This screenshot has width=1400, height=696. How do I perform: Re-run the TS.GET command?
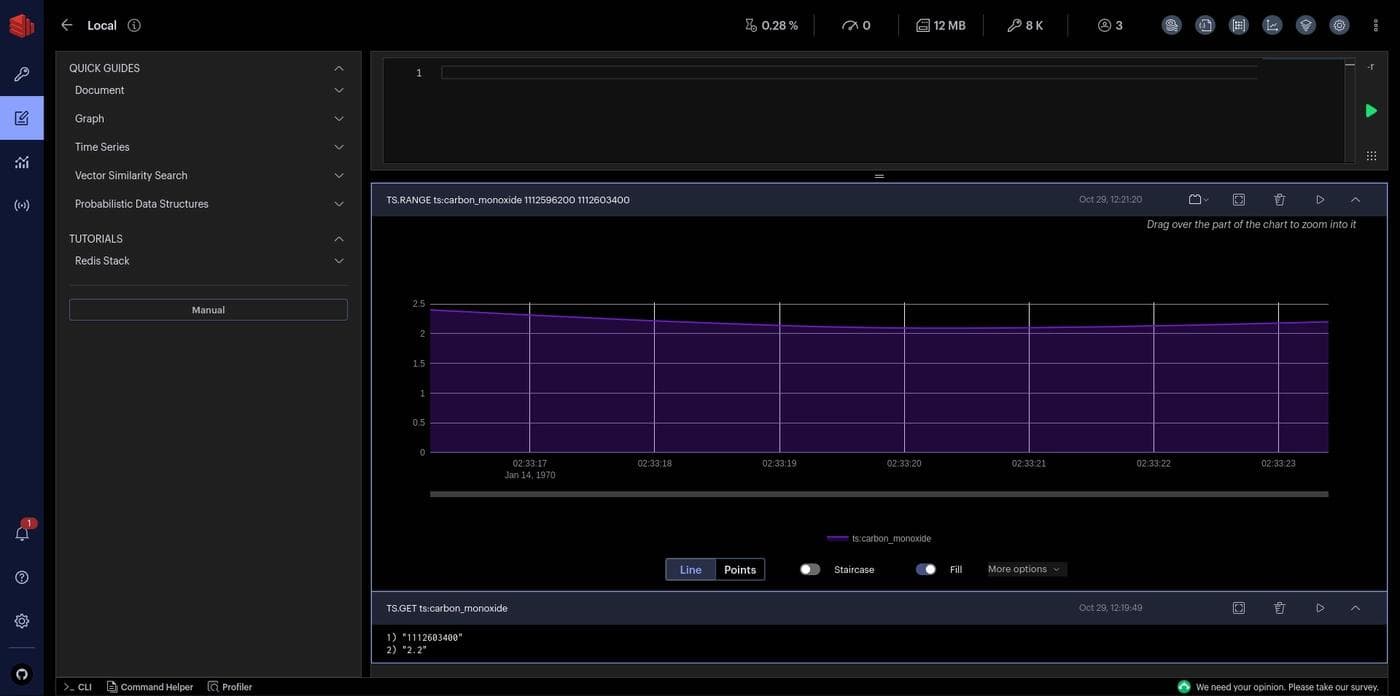point(1320,608)
